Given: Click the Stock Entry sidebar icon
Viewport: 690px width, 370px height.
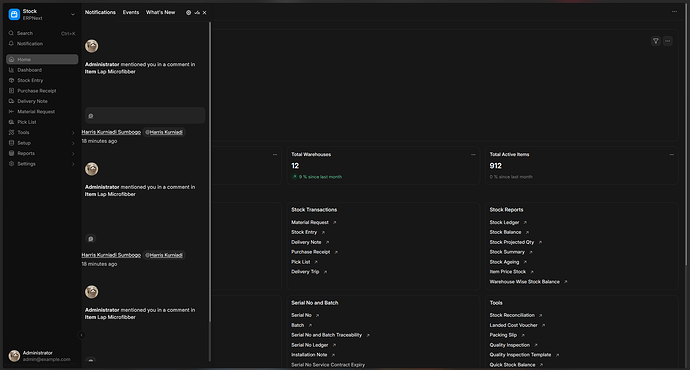Looking at the screenshot, I should click(x=11, y=81).
